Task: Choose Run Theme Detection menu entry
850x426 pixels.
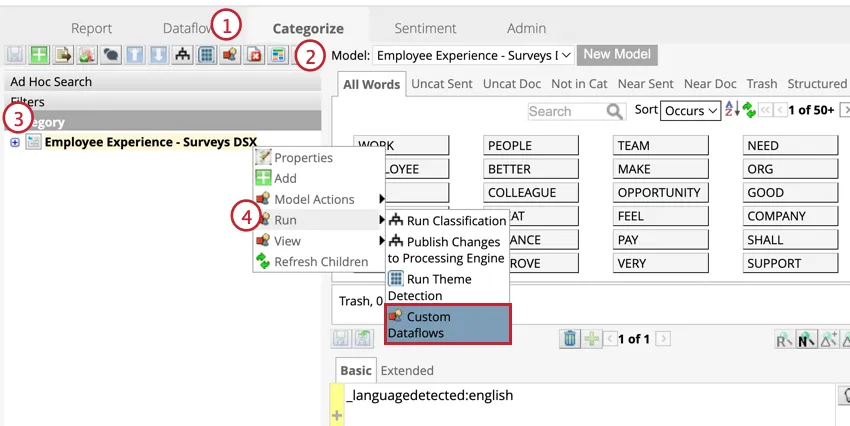Action: click(430, 287)
